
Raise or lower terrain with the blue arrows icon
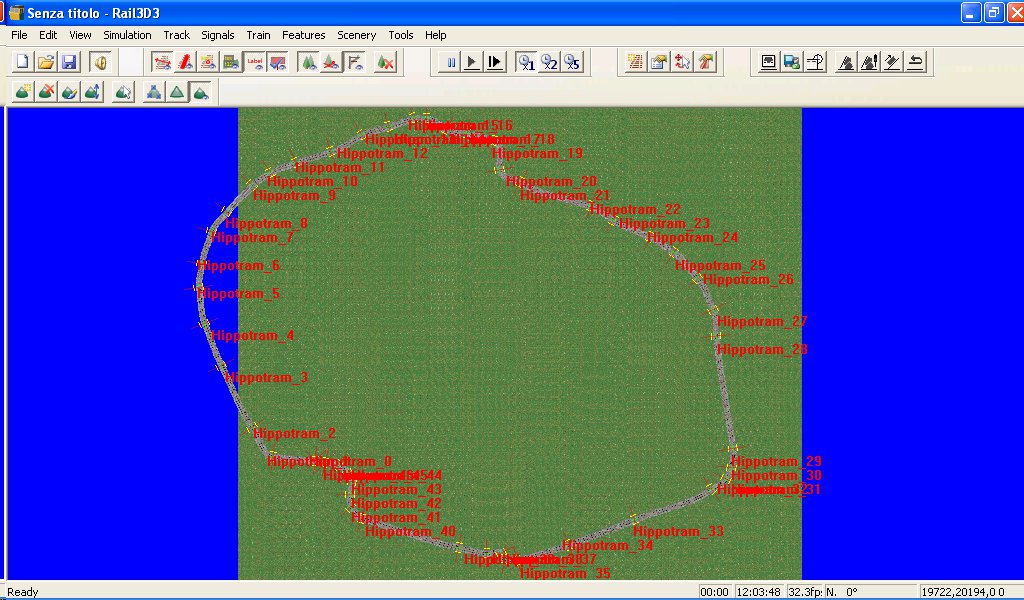point(93,92)
